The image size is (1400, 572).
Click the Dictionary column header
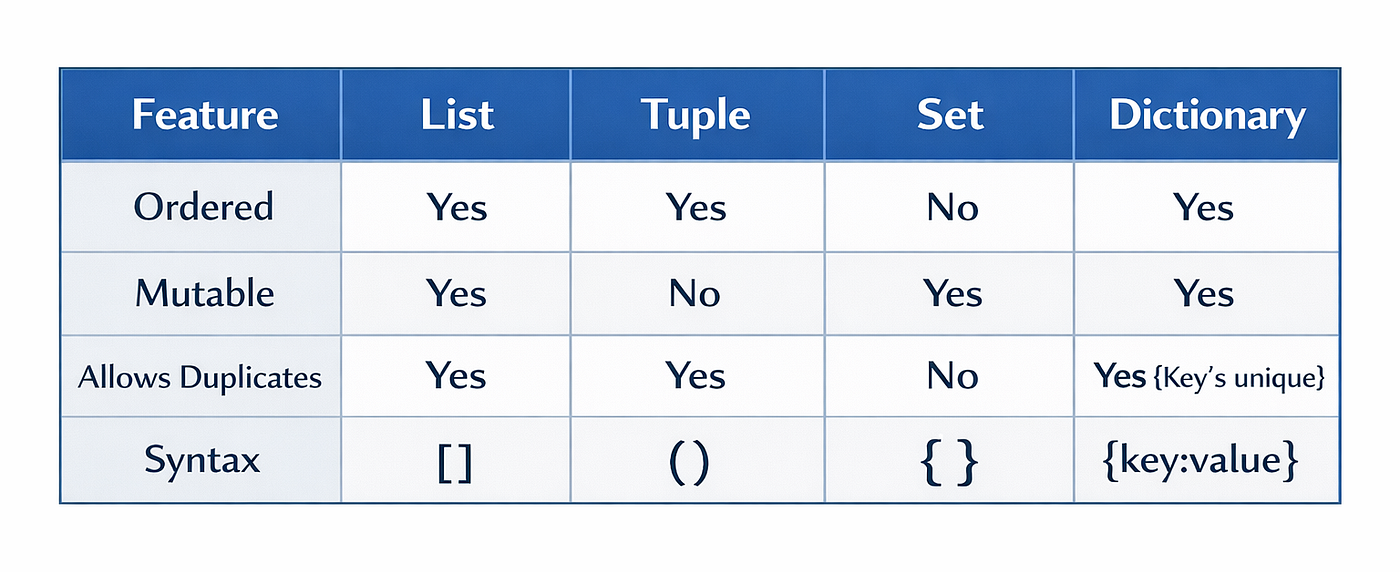1207,116
